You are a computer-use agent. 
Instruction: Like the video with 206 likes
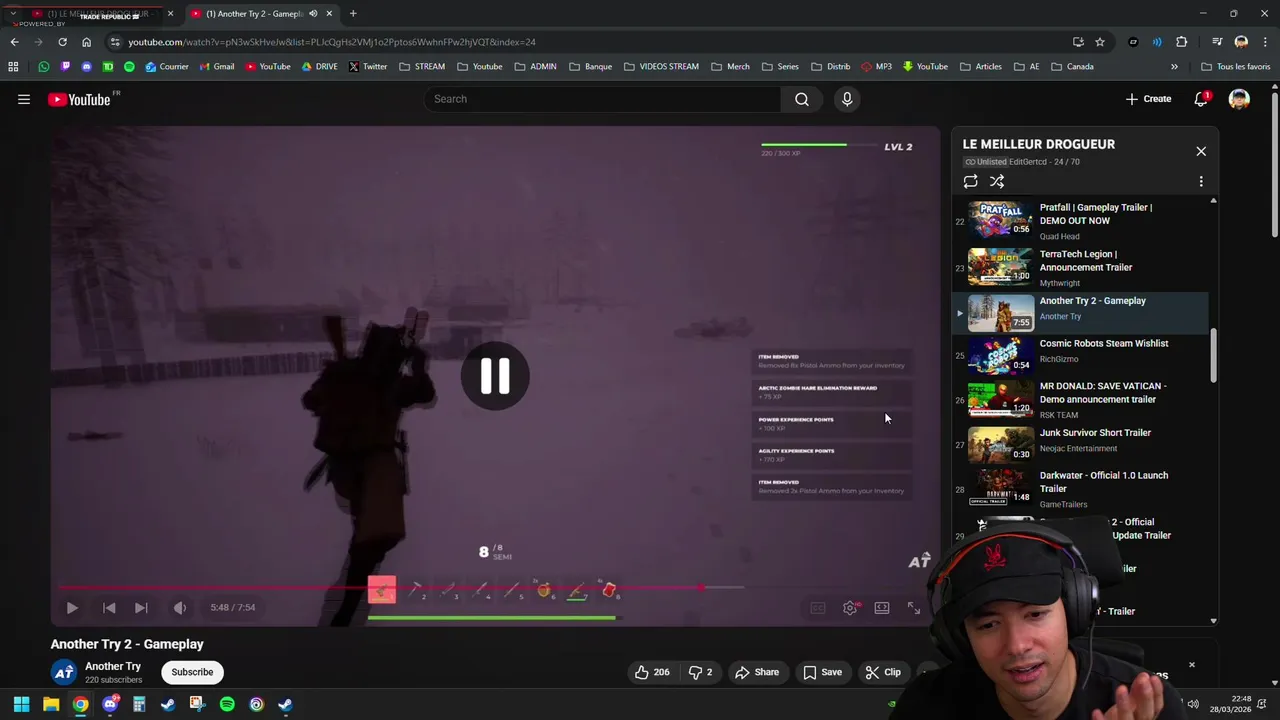pos(652,672)
